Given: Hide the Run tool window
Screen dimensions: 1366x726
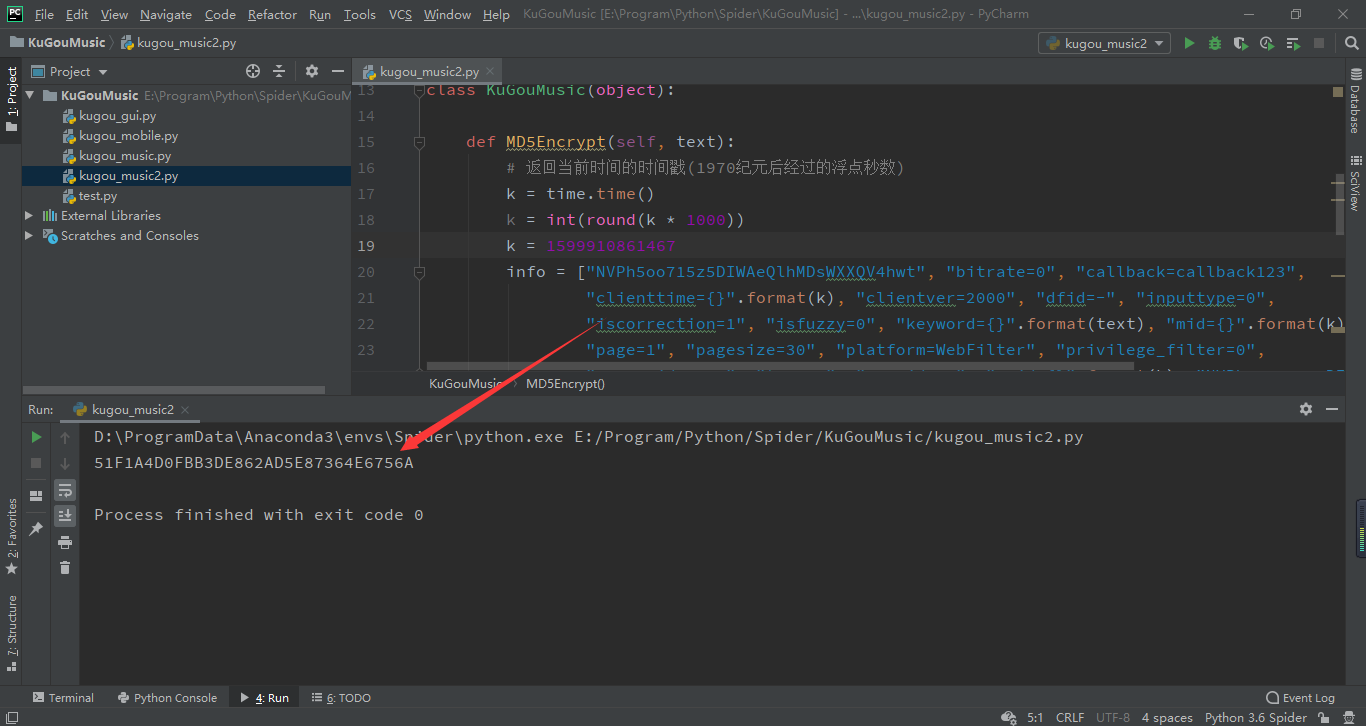Looking at the screenshot, I should 1332,409.
